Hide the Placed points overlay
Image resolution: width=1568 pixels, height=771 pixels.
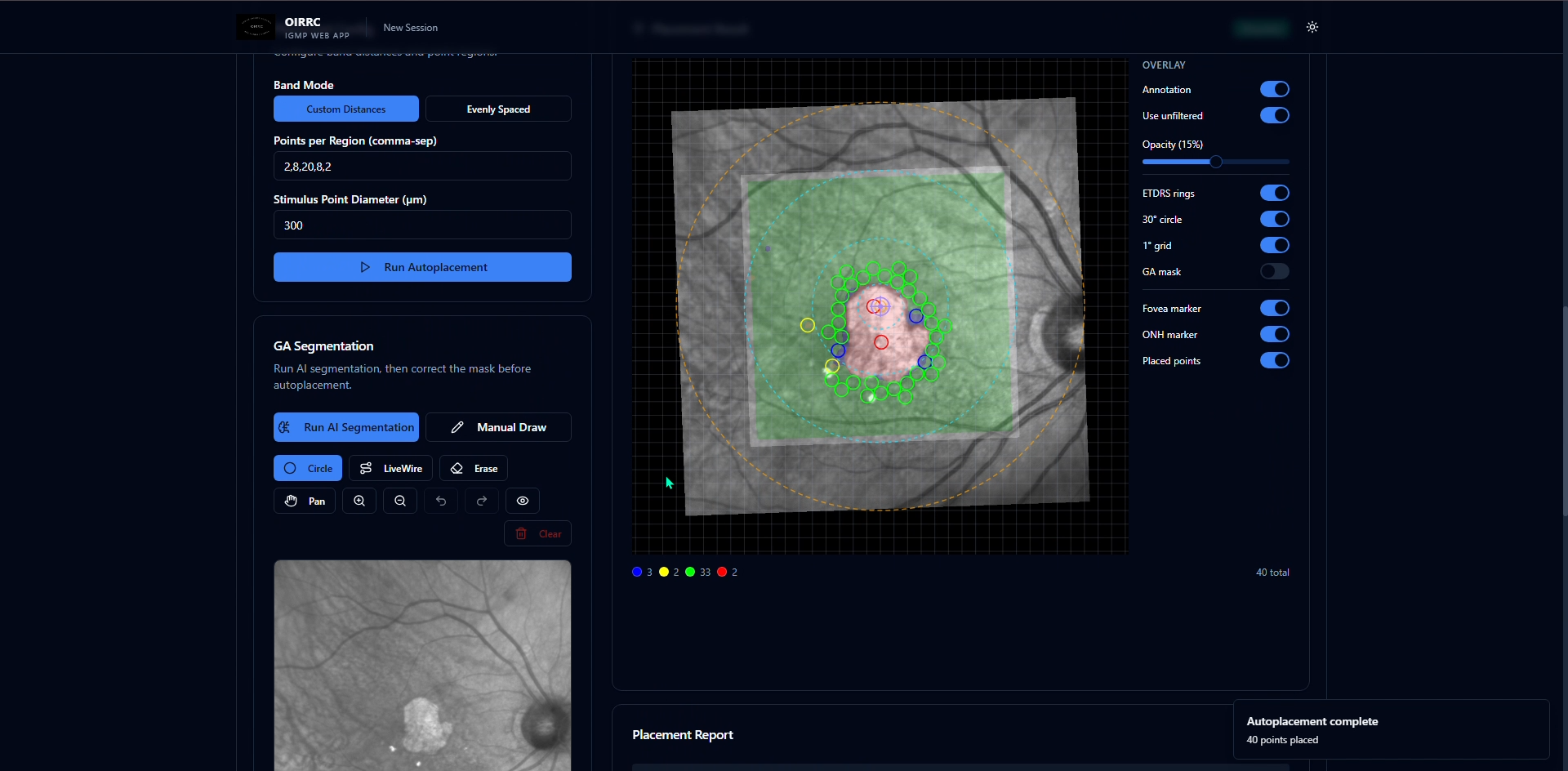click(x=1274, y=360)
